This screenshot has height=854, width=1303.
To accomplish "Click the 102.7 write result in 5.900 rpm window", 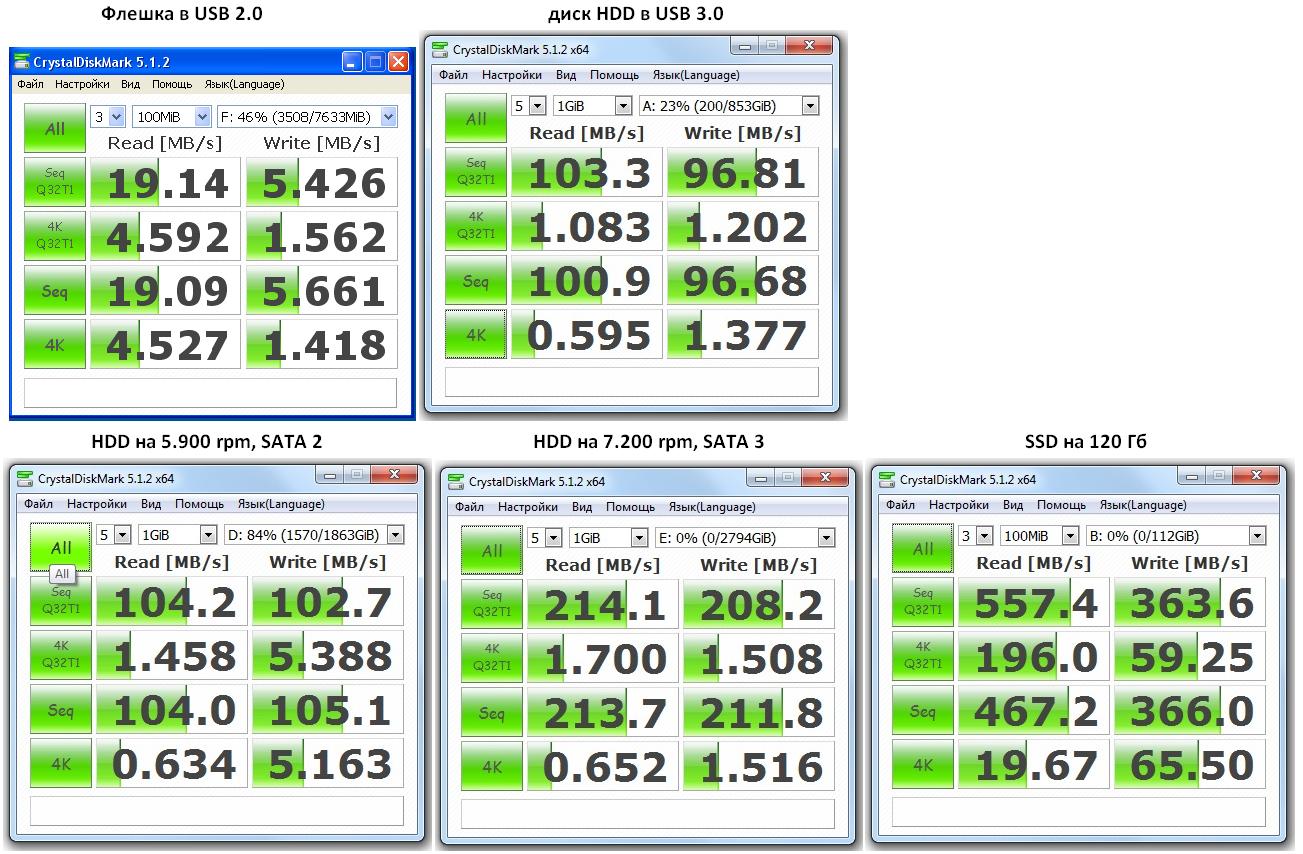I will point(328,602).
